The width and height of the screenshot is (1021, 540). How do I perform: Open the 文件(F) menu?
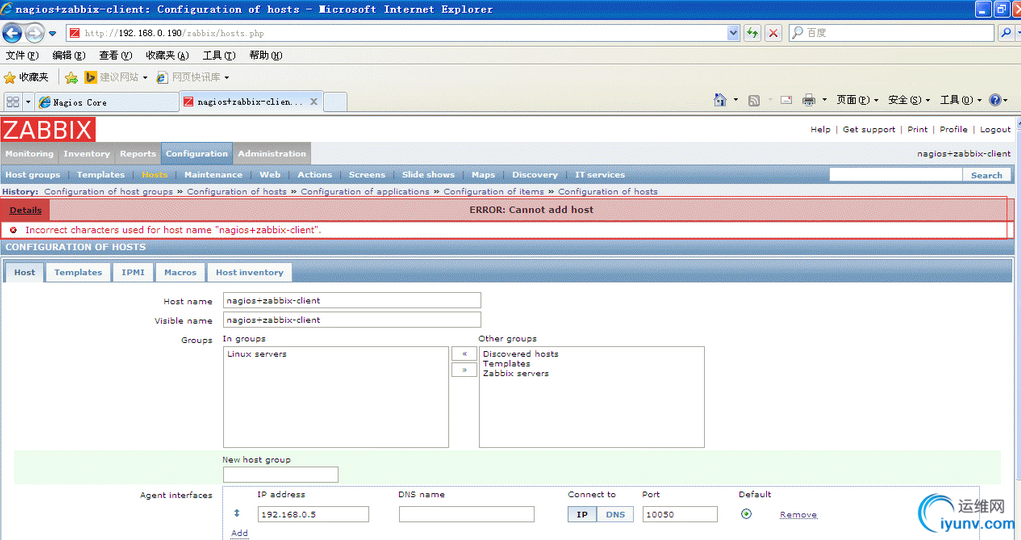[22, 55]
